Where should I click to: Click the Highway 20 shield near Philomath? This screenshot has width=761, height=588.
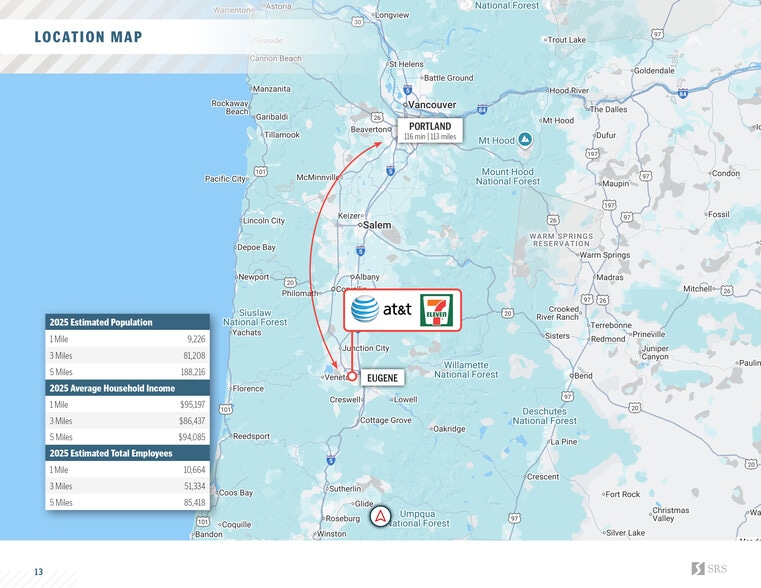[x=290, y=282]
